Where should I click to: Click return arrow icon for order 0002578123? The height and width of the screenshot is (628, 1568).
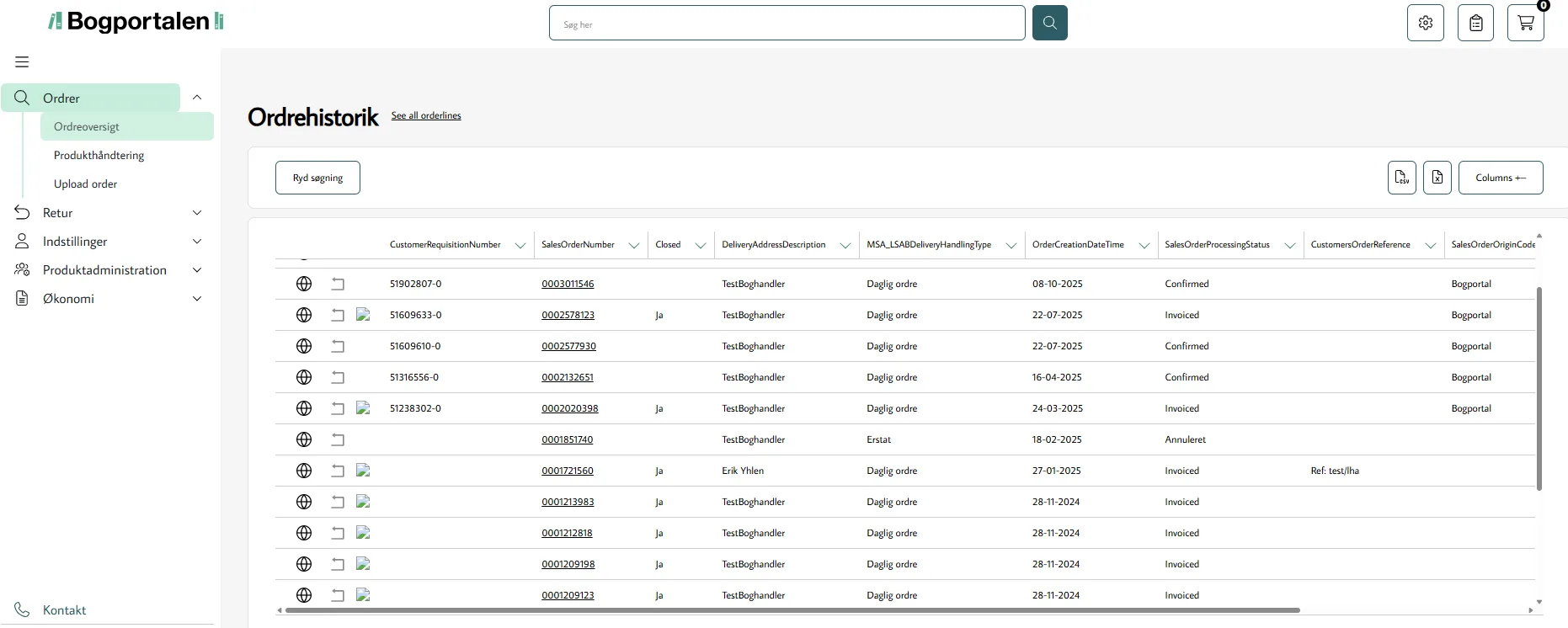(x=338, y=315)
